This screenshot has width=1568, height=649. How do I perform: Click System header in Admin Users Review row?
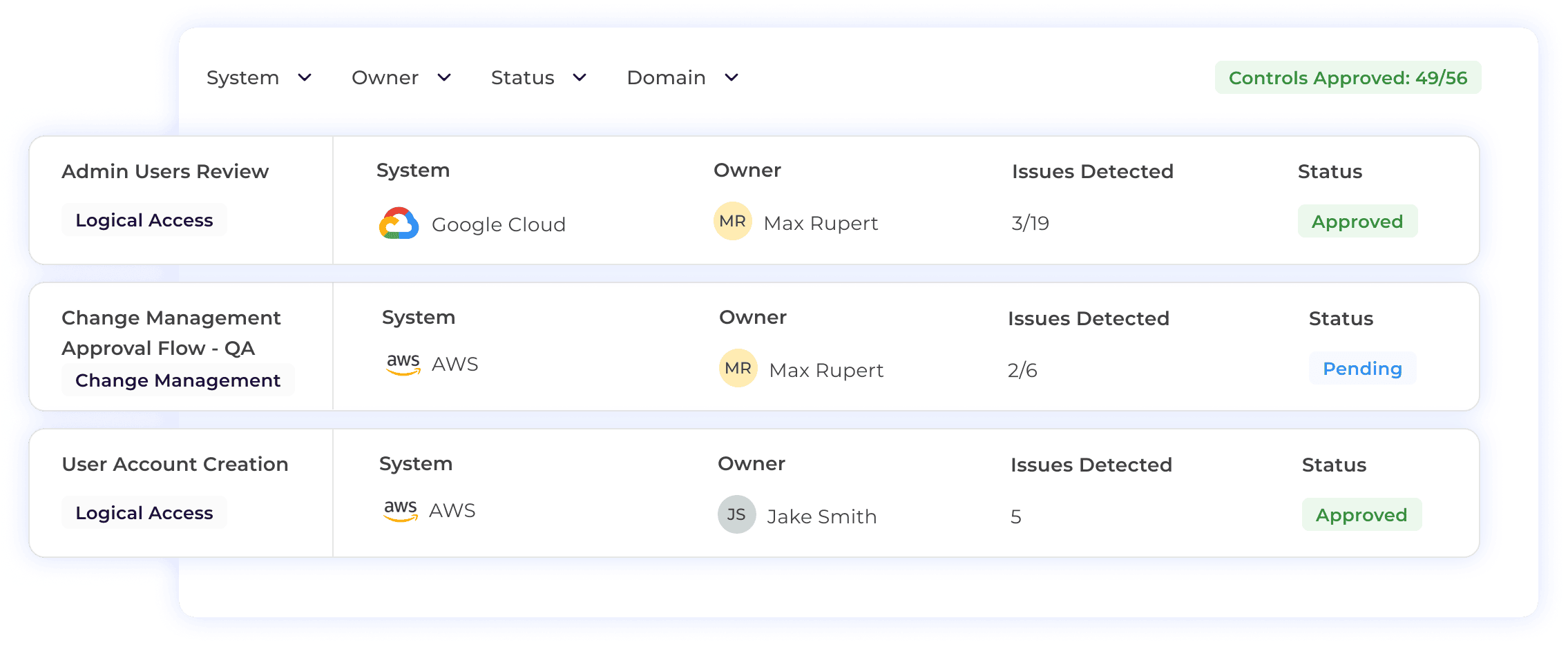click(413, 171)
